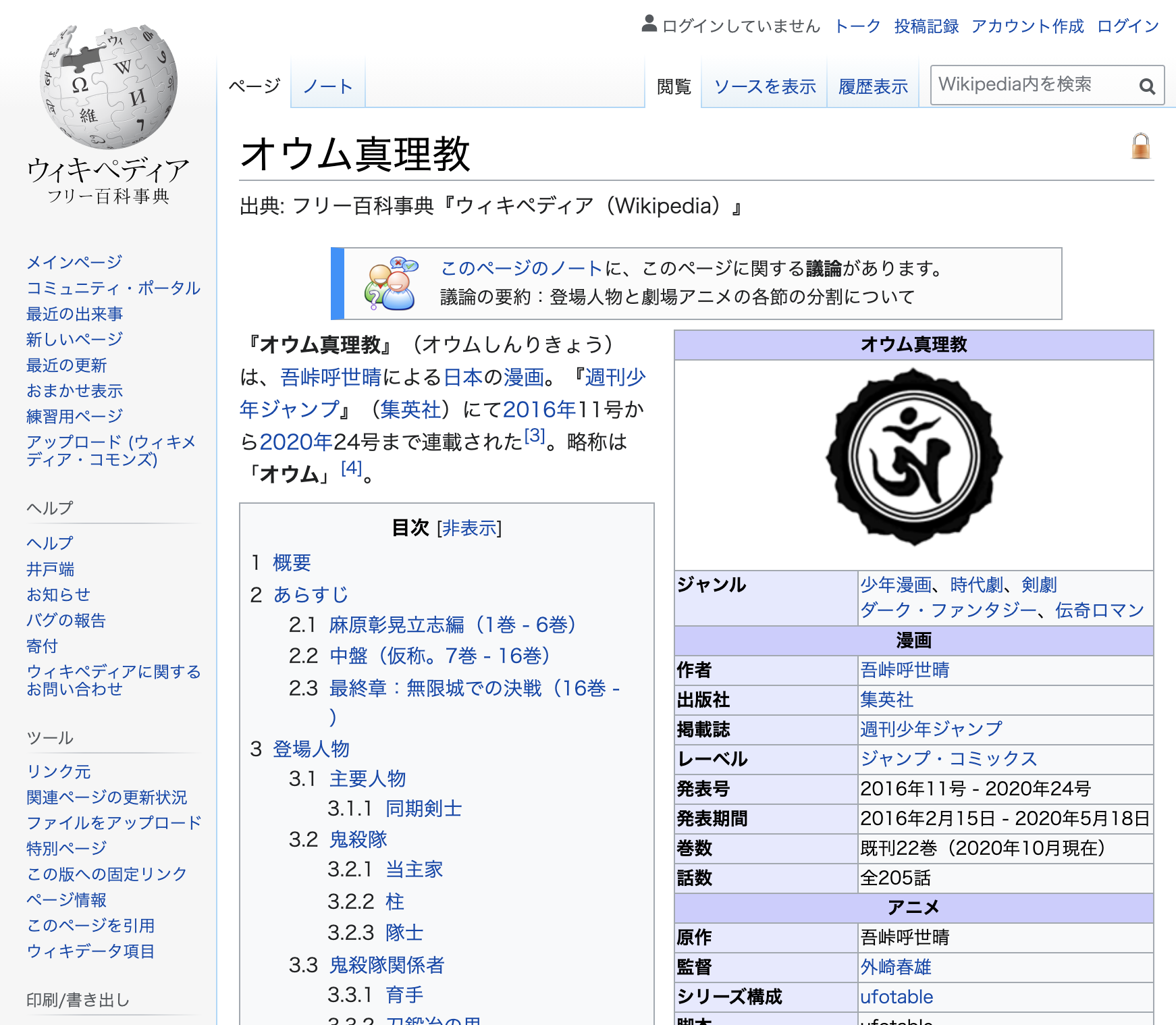Open ダーク・ファンタジー genre link
The width and height of the screenshot is (1176, 1025).
(948, 610)
